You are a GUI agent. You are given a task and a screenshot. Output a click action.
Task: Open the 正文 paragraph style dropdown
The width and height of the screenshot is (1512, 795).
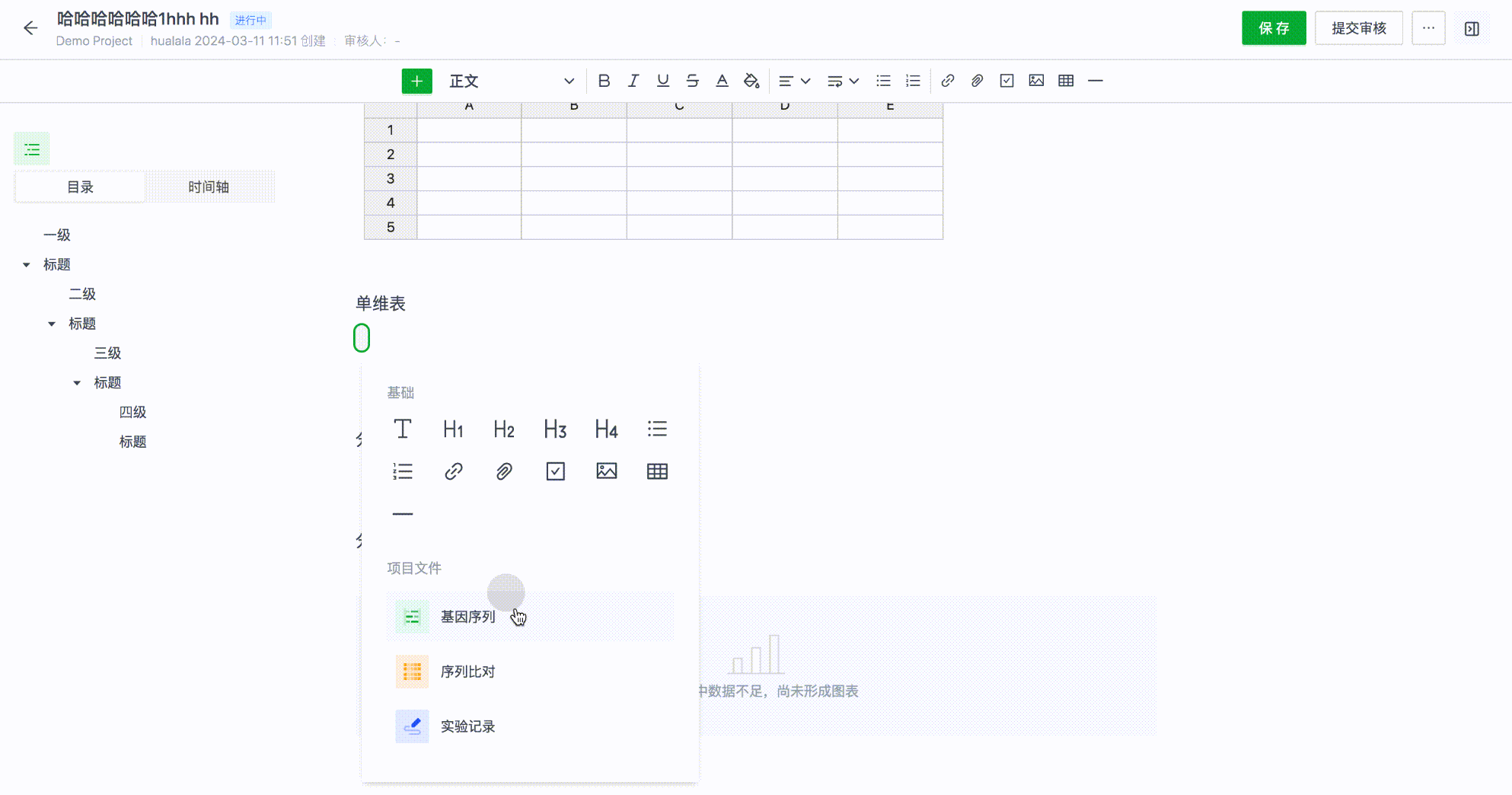pos(511,81)
